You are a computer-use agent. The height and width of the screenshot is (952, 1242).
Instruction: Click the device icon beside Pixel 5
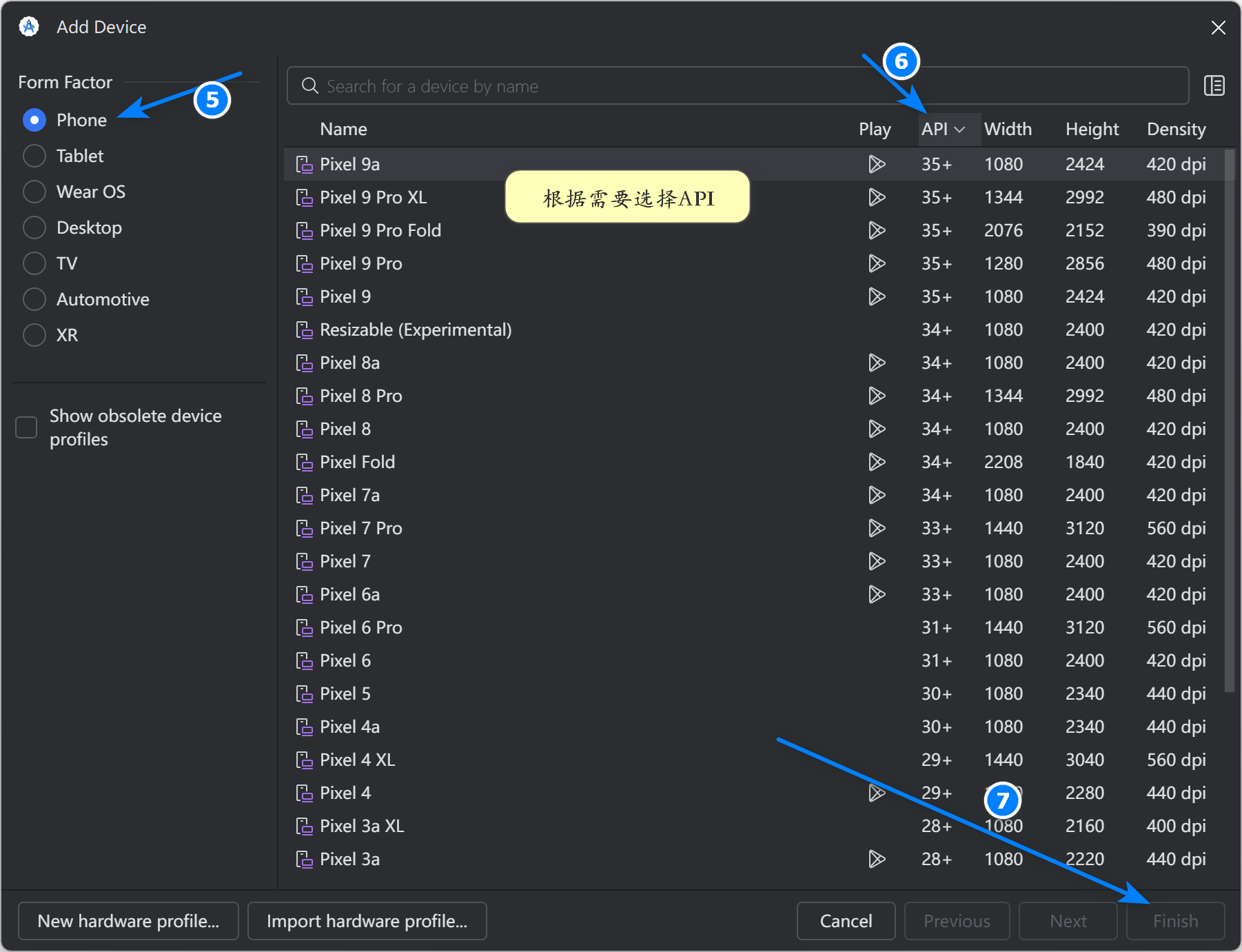point(304,693)
